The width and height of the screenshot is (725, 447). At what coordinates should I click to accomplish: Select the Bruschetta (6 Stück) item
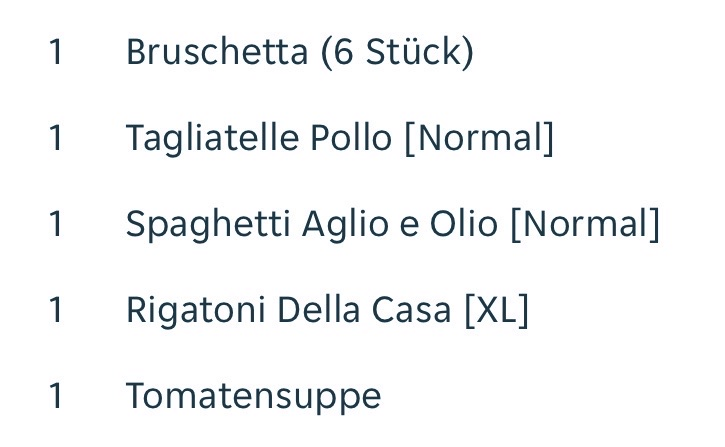[x=300, y=52]
